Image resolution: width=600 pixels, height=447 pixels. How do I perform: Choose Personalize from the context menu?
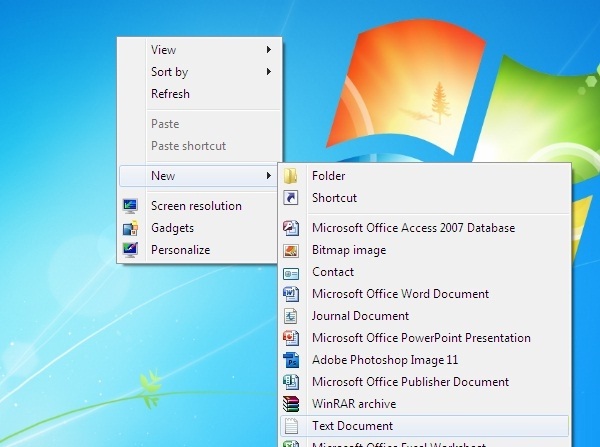pos(180,250)
